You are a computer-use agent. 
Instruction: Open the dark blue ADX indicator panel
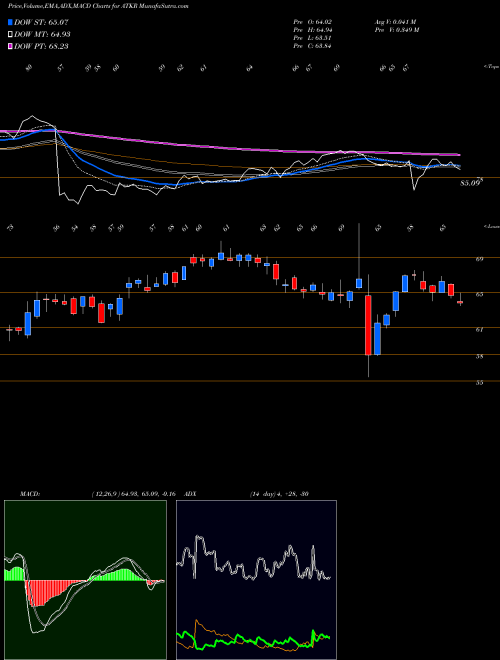click(x=256, y=580)
